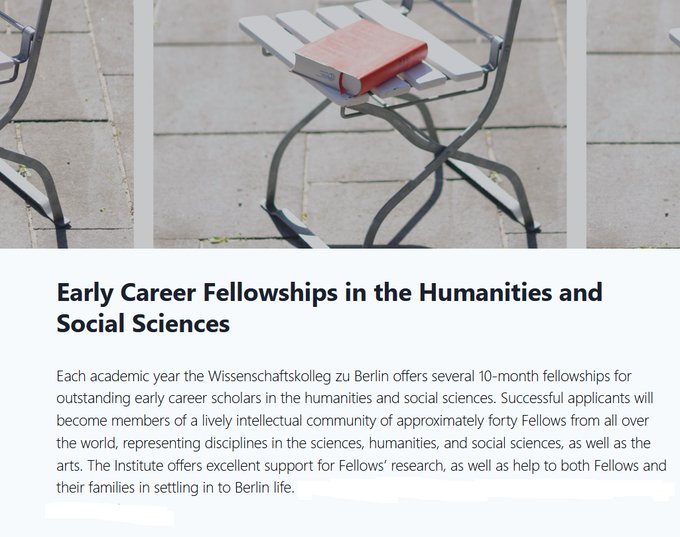The width and height of the screenshot is (680, 537).
Task: Click the white blank area after 'Berlin life.'
Action: click(x=485, y=489)
